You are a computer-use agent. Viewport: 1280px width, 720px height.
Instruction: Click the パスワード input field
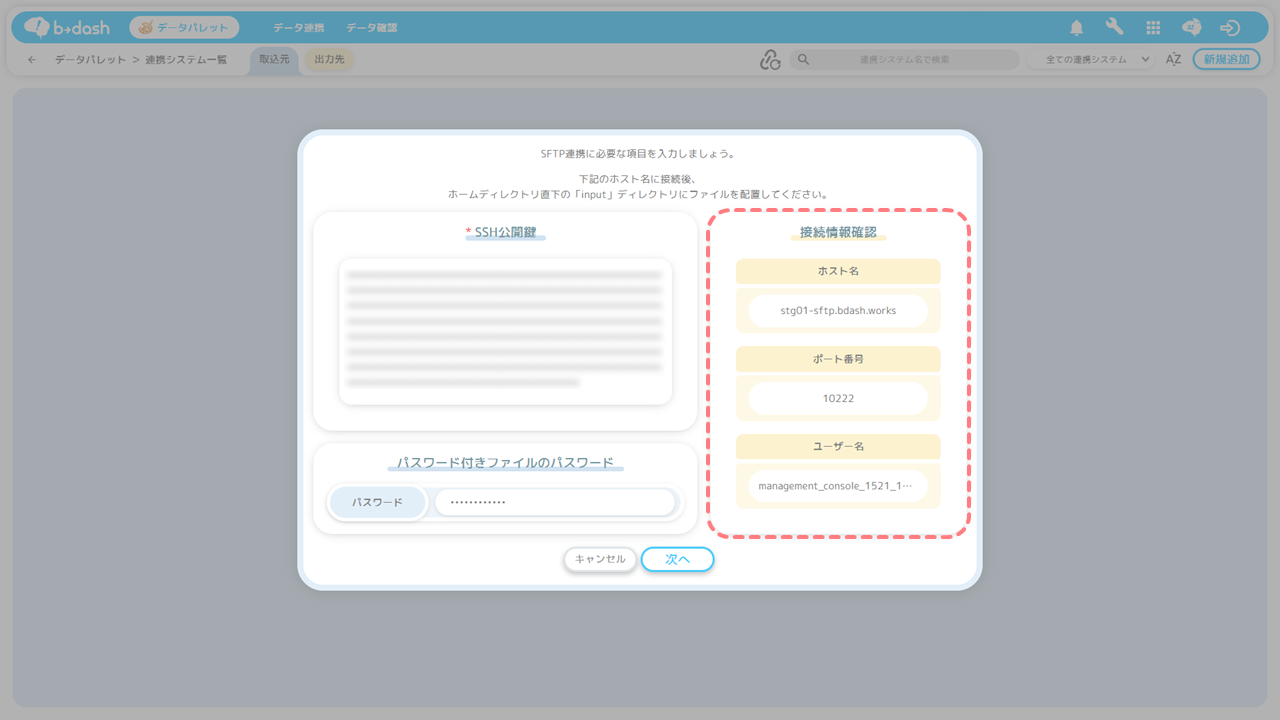click(555, 502)
